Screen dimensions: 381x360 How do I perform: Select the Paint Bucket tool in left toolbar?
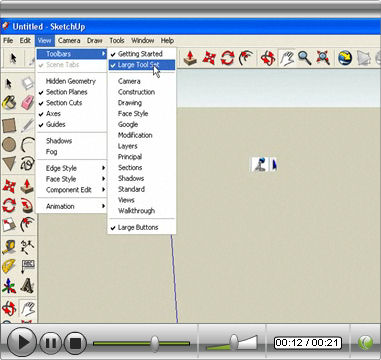coord(9,102)
